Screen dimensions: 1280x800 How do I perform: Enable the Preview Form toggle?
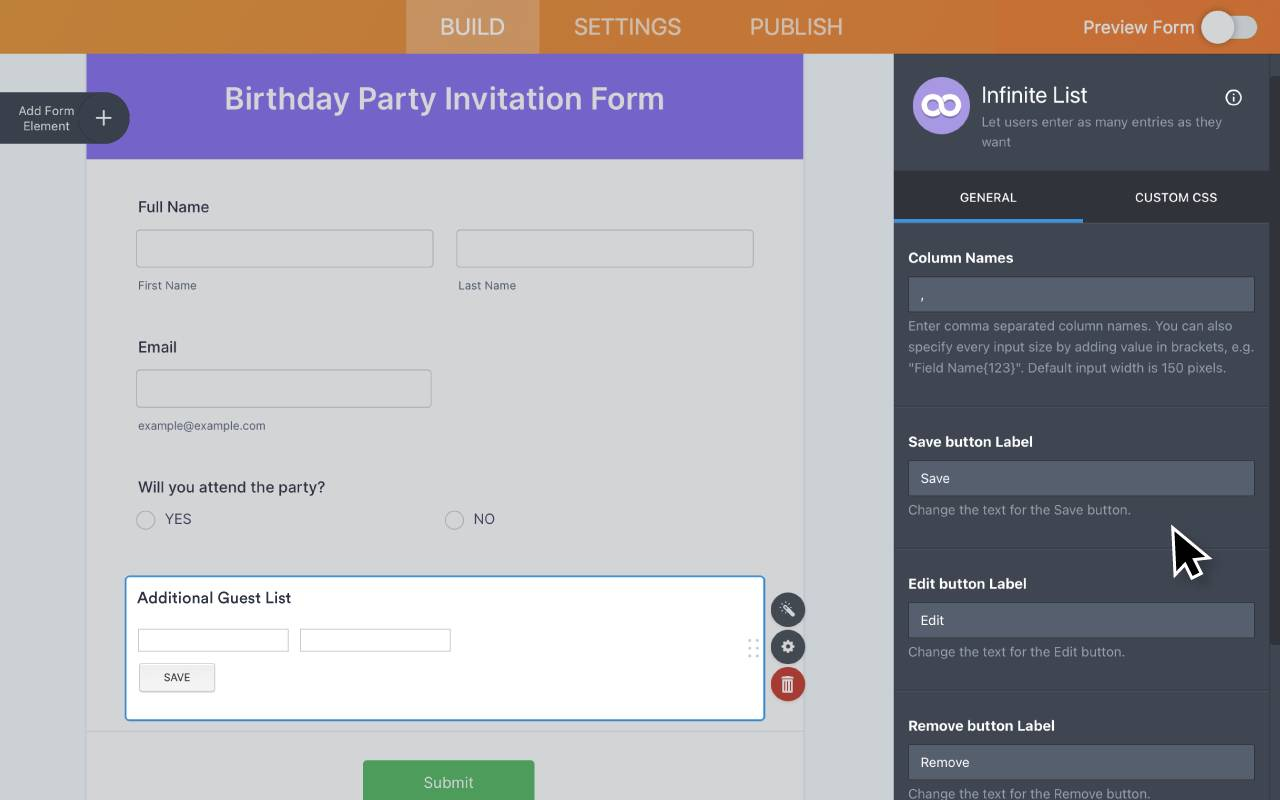(1228, 27)
